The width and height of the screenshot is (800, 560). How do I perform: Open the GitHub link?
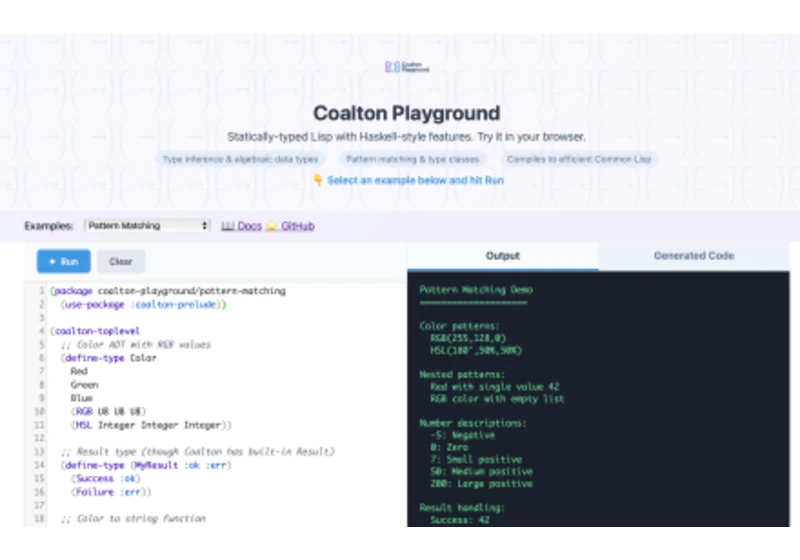point(297,226)
